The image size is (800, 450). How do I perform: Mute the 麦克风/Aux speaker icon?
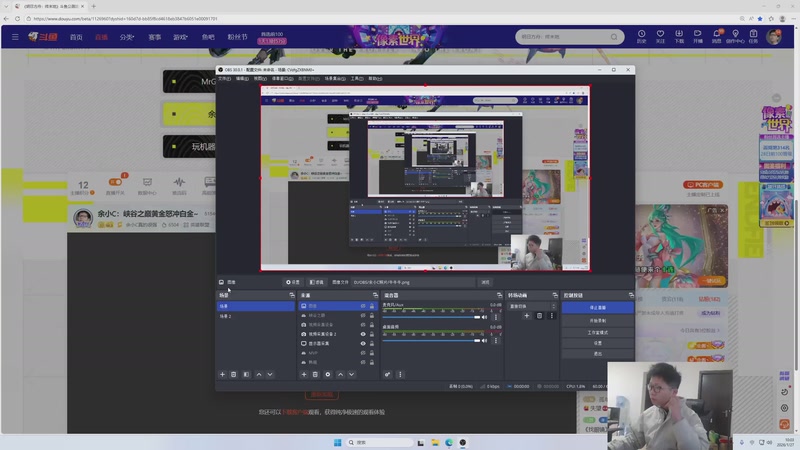485,317
